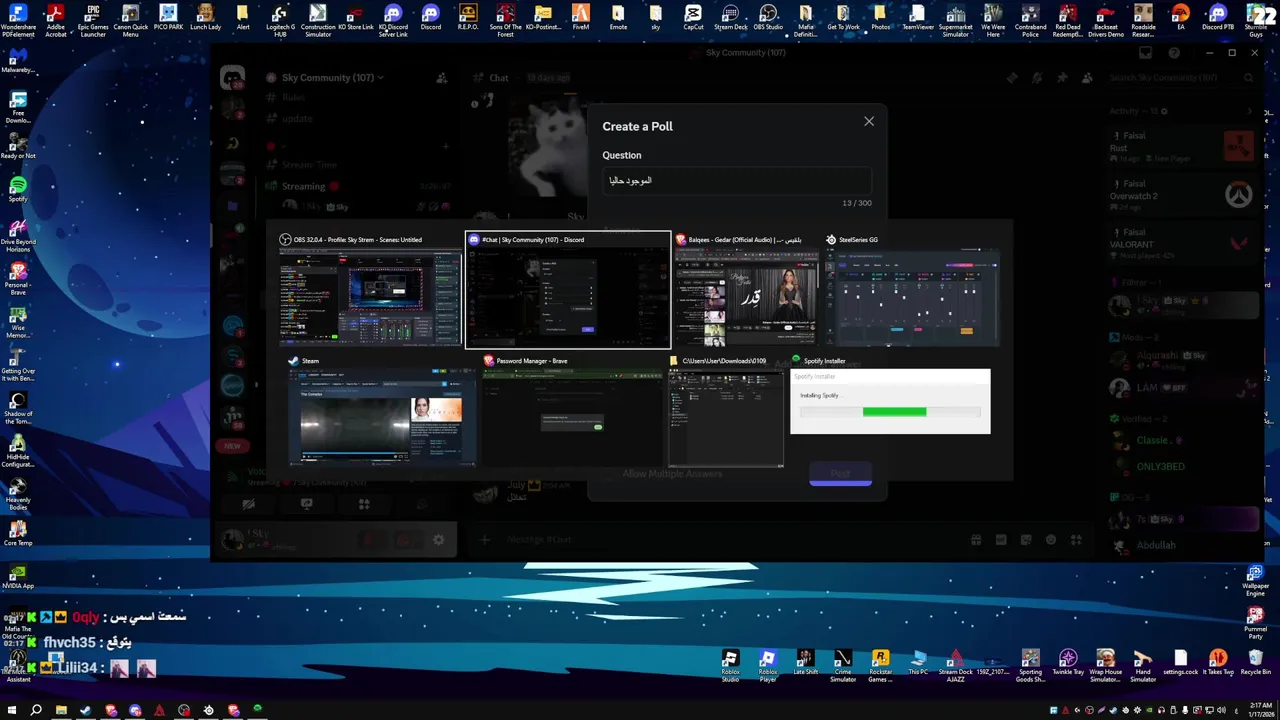Select Supermarket Simulator desktop icon
1280x720 pixels.
[x=956, y=19]
